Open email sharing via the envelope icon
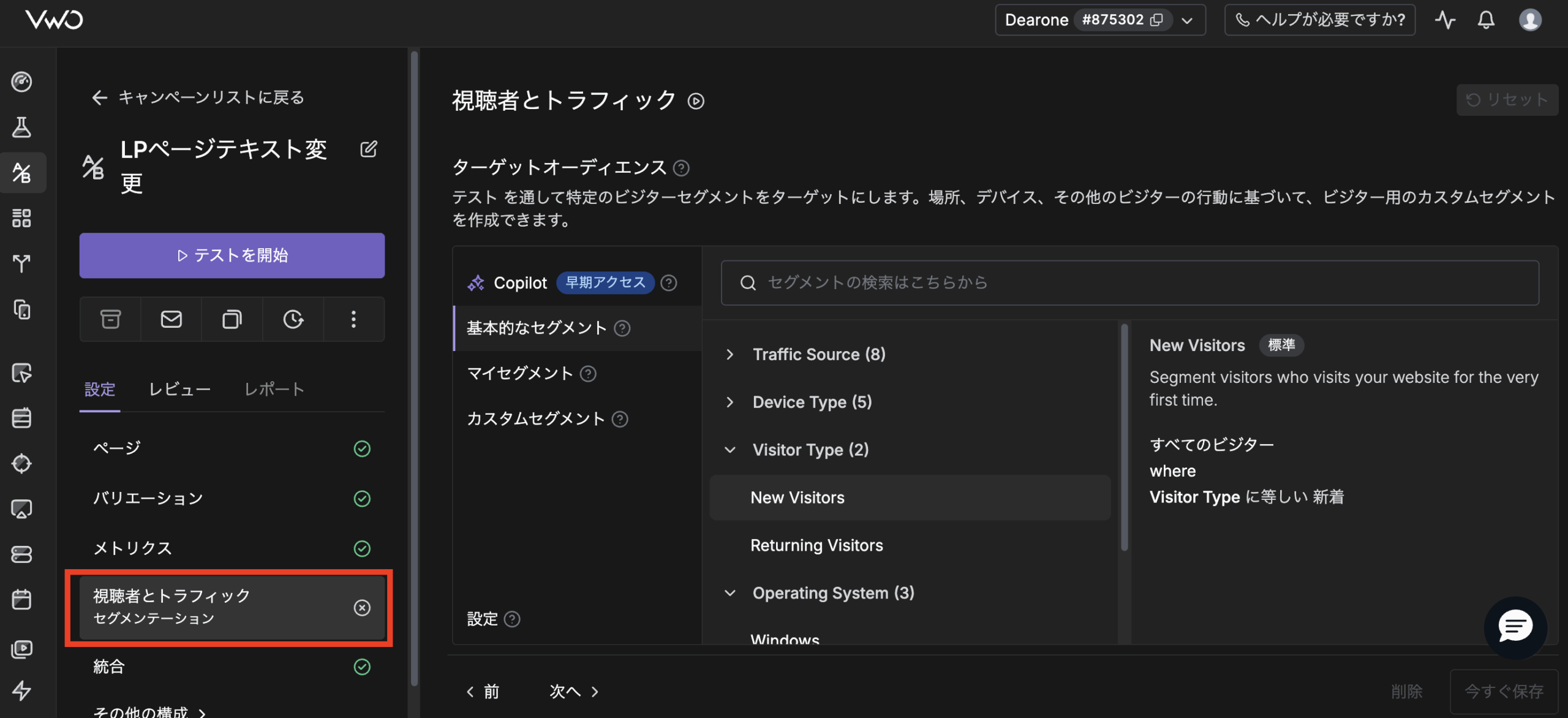The image size is (1568, 718). tap(171, 319)
